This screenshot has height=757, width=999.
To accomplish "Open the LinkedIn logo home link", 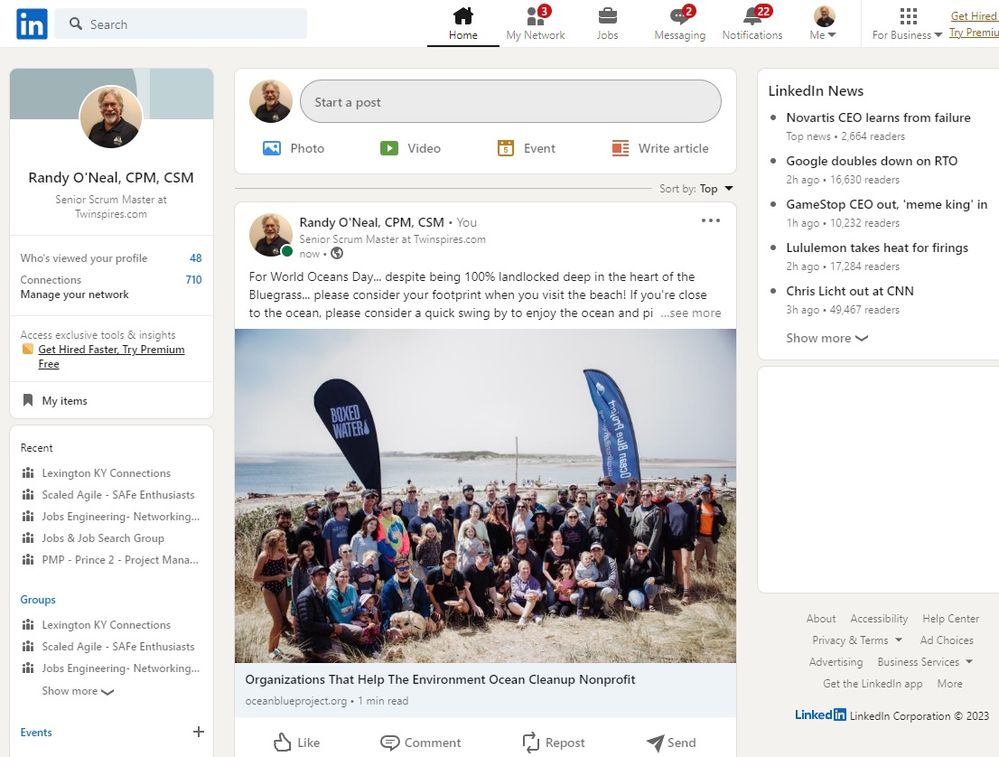I will tap(32, 24).
